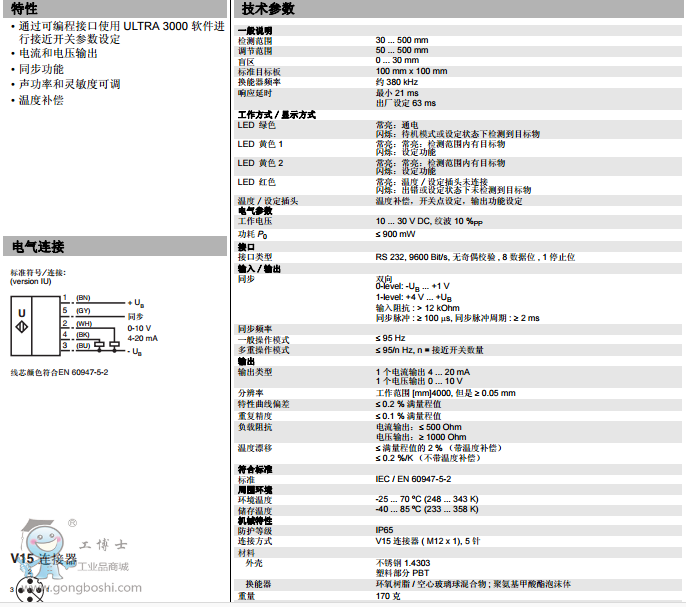Select the "特性" section heading
The width and height of the screenshot is (686, 607).
point(24,8)
